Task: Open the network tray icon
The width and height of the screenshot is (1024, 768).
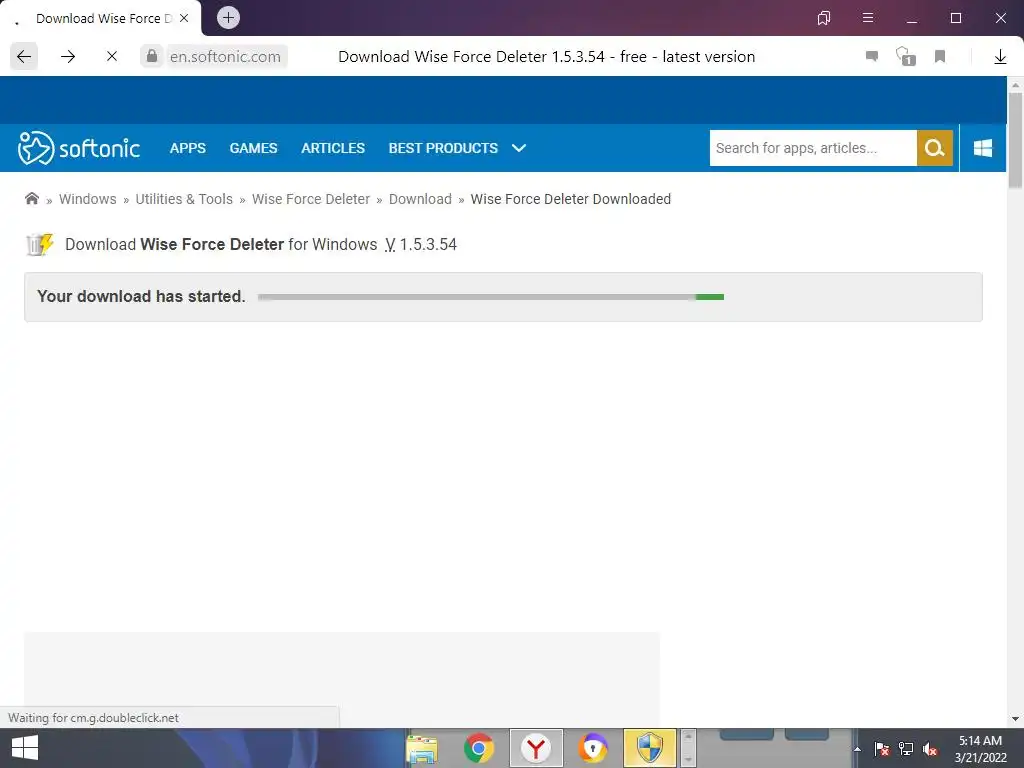Action: (x=906, y=749)
